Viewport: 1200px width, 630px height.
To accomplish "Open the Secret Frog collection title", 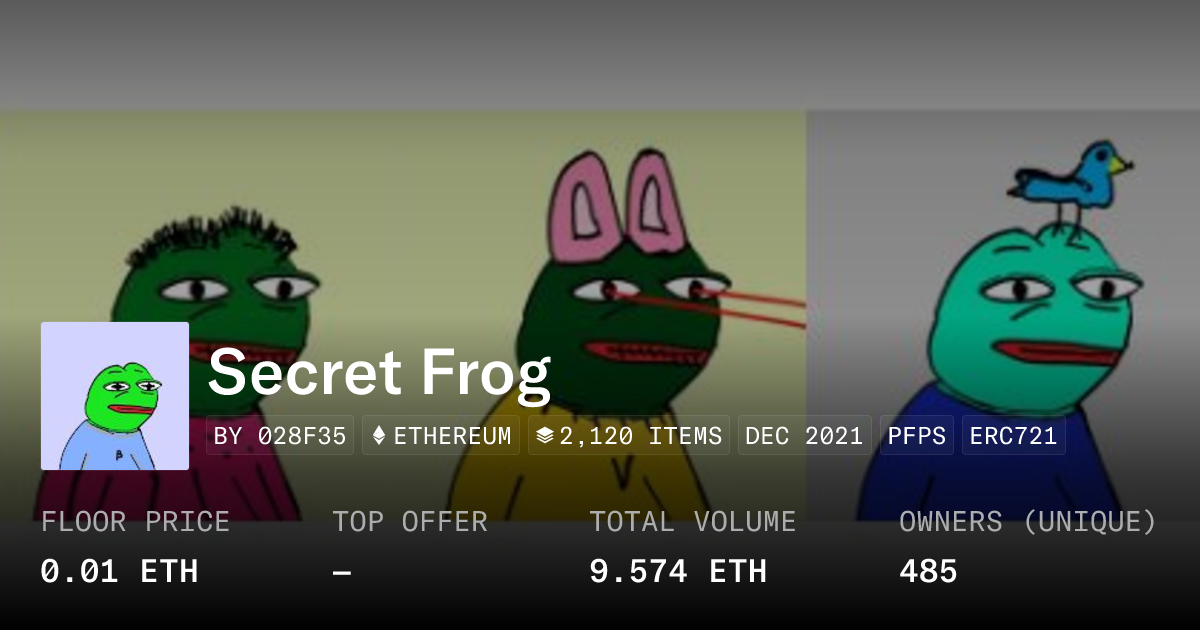I will (380, 372).
